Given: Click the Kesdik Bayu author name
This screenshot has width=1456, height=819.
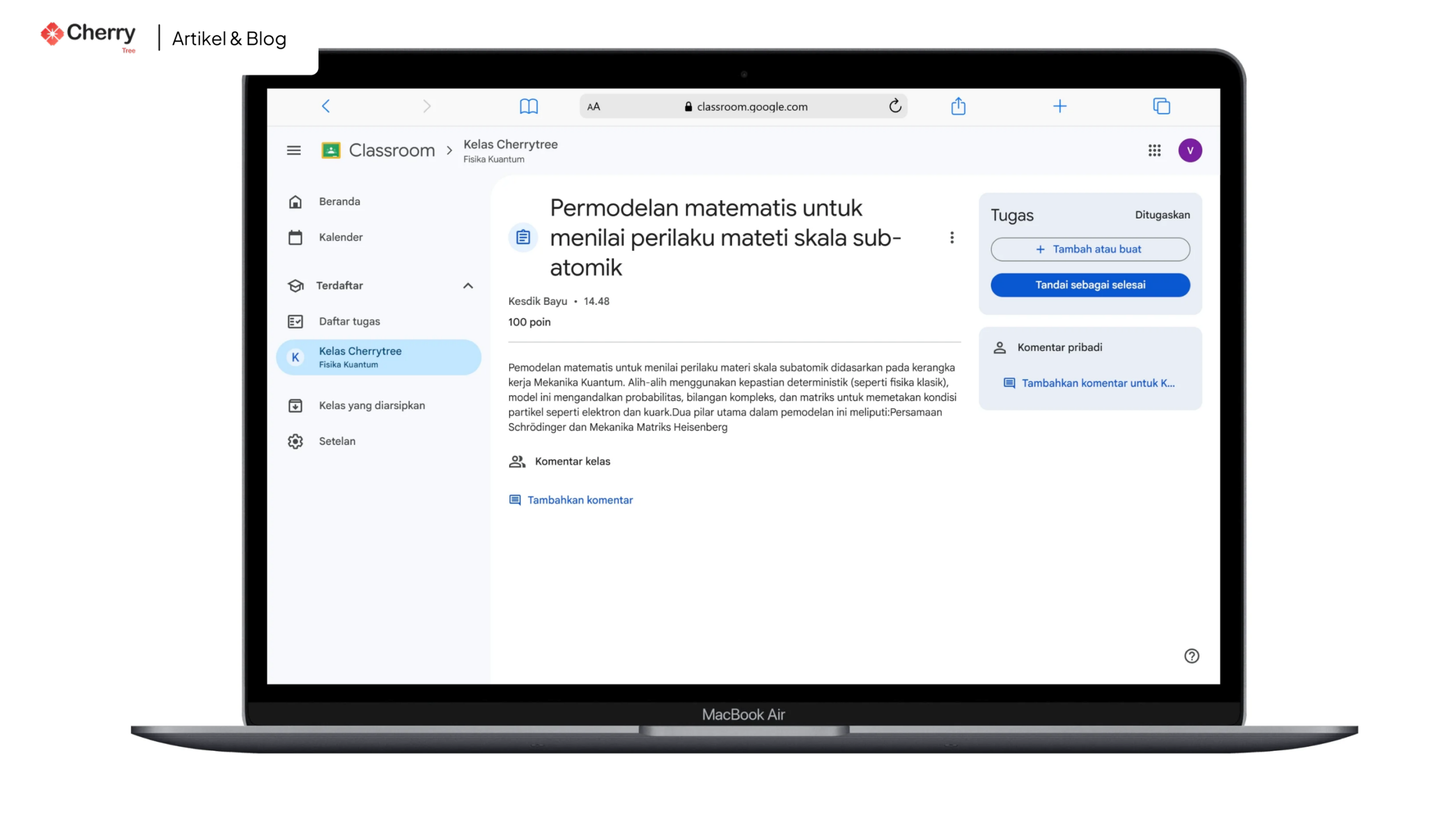Looking at the screenshot, I should click(x=537, y=301).
